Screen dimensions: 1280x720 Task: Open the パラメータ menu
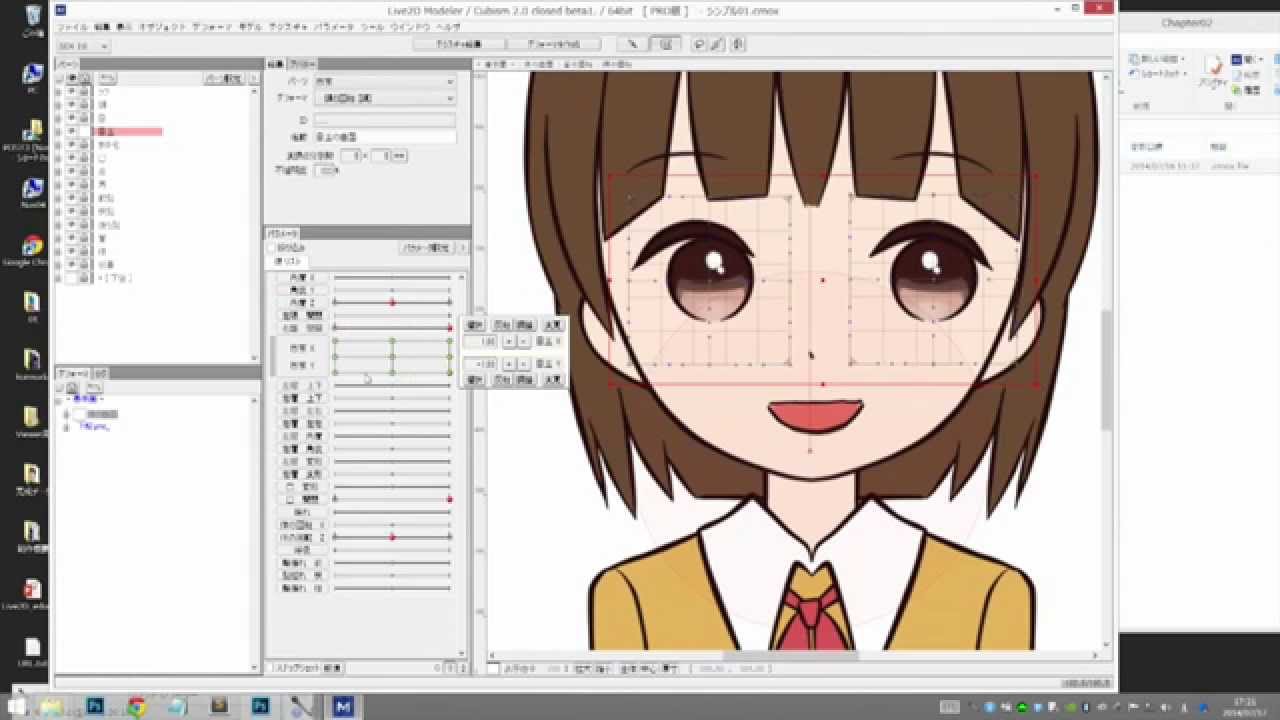point(333,27)
